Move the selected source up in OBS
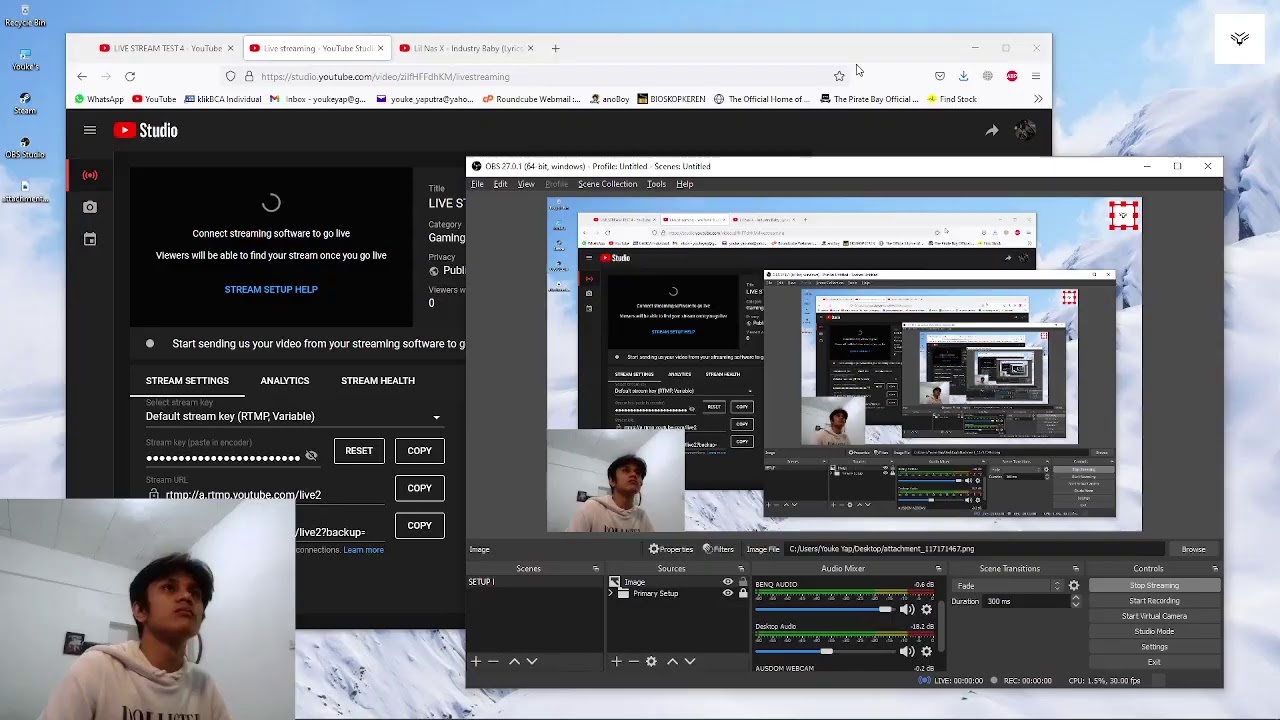1280x720 pixels. pos(672,661)
